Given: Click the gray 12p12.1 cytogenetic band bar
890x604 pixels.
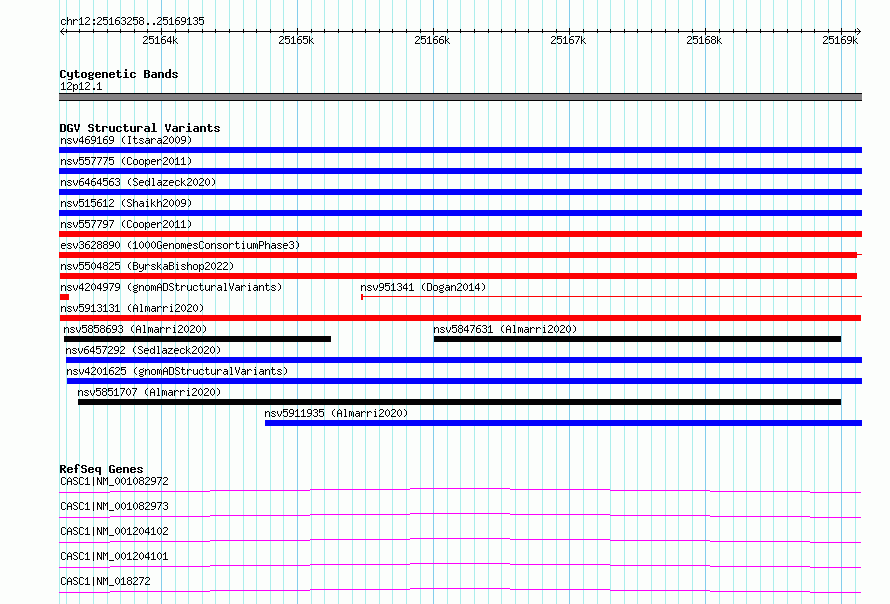Looking at the screenshot, I should click(460, 97).
